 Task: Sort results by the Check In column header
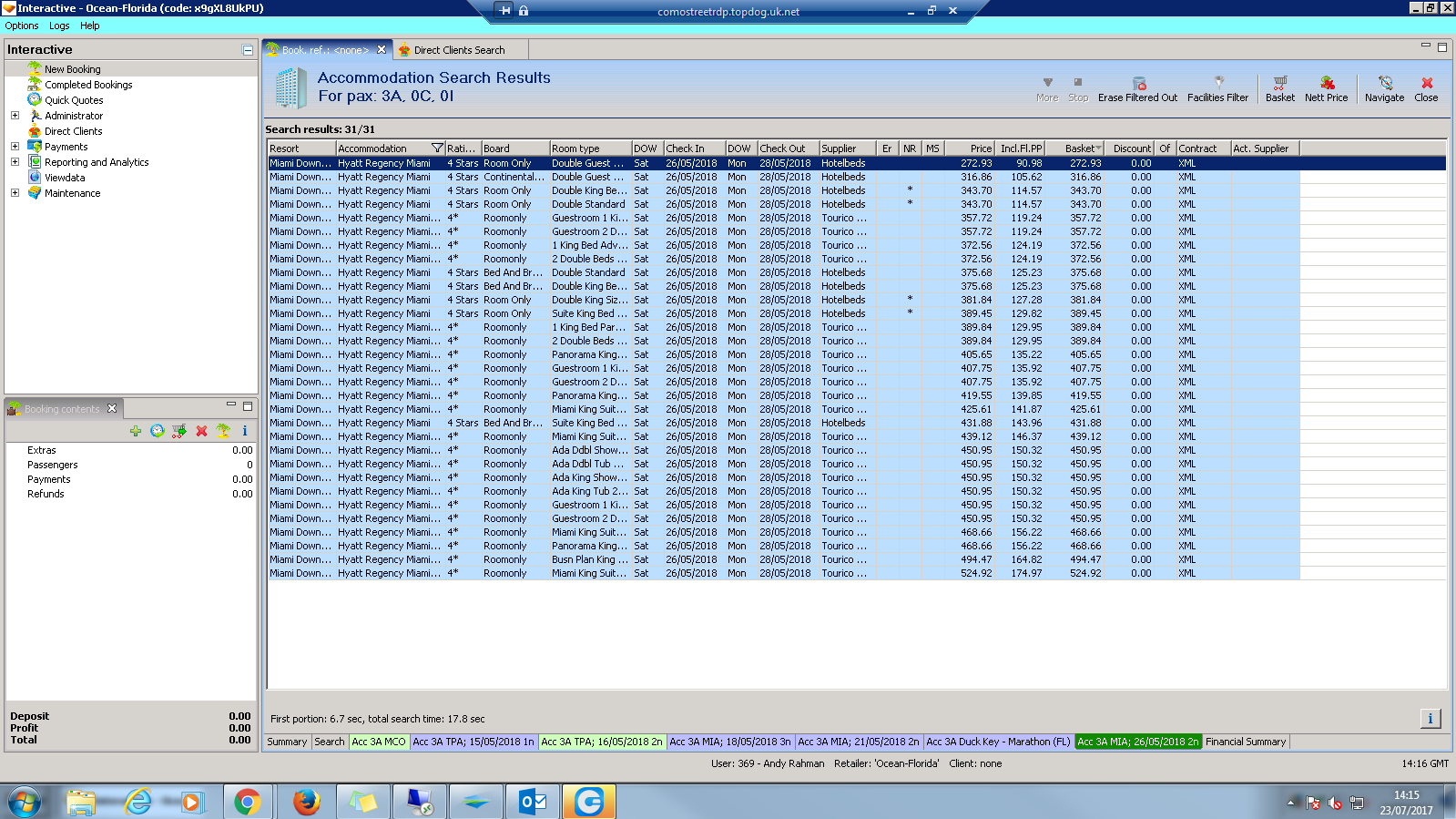tap(695, 148)
